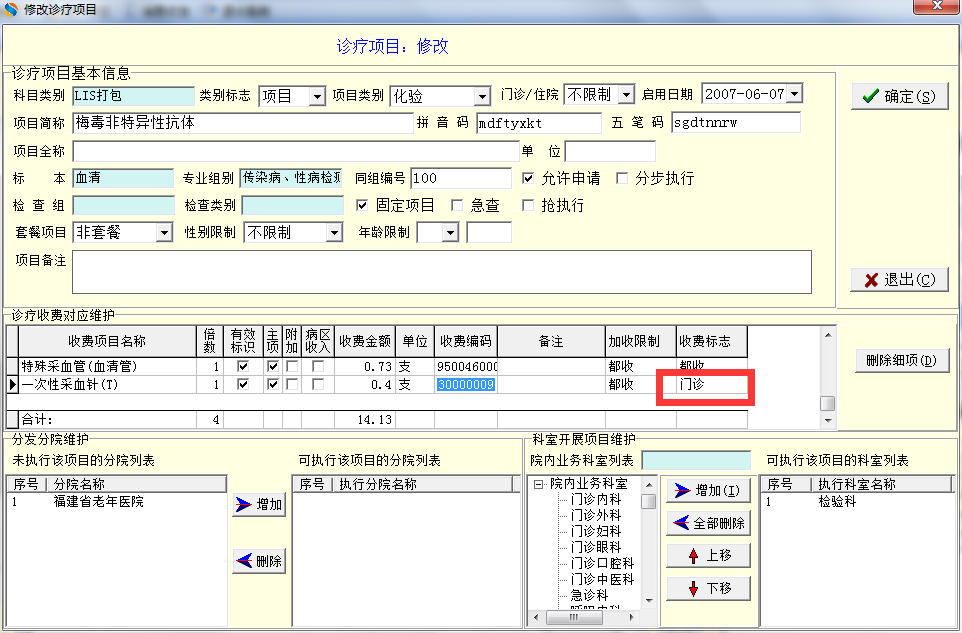Click the 院内业务科室列表 search field
Image resolution: width=962 pixels, height=633 pixels.
696,460
